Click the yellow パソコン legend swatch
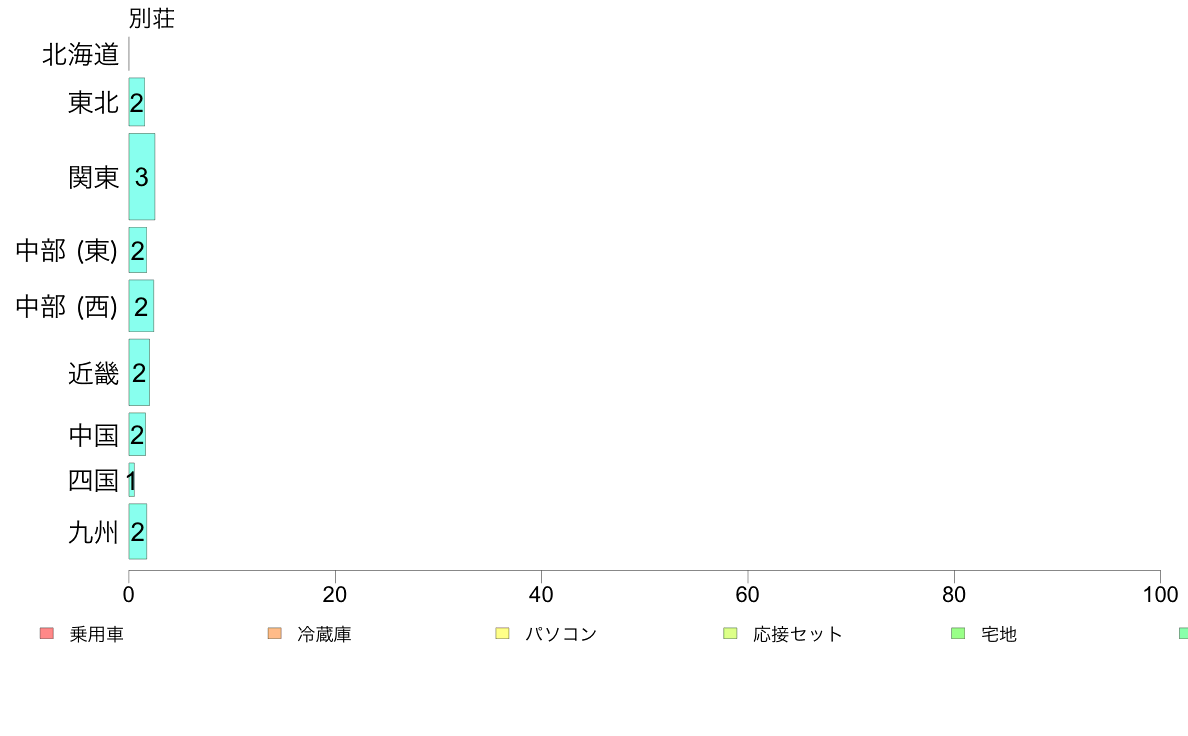 (502, 633)
